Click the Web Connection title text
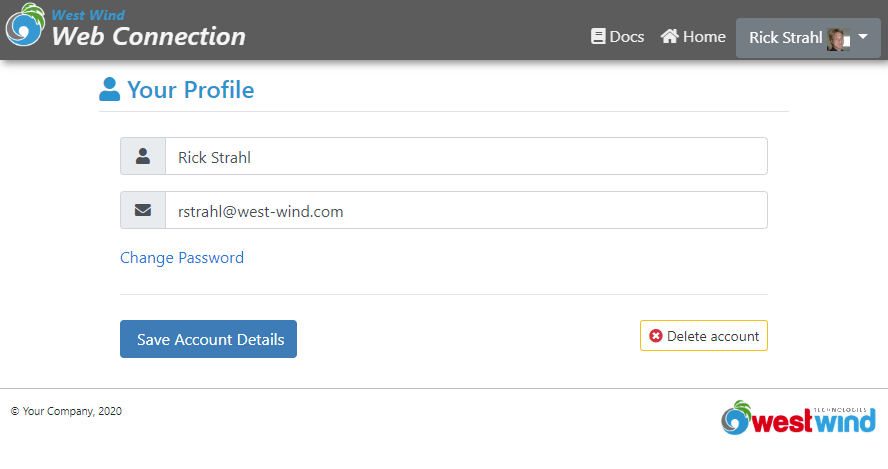Image resolution: width=888 pixels, height=469 pixels. click(148, 36)
